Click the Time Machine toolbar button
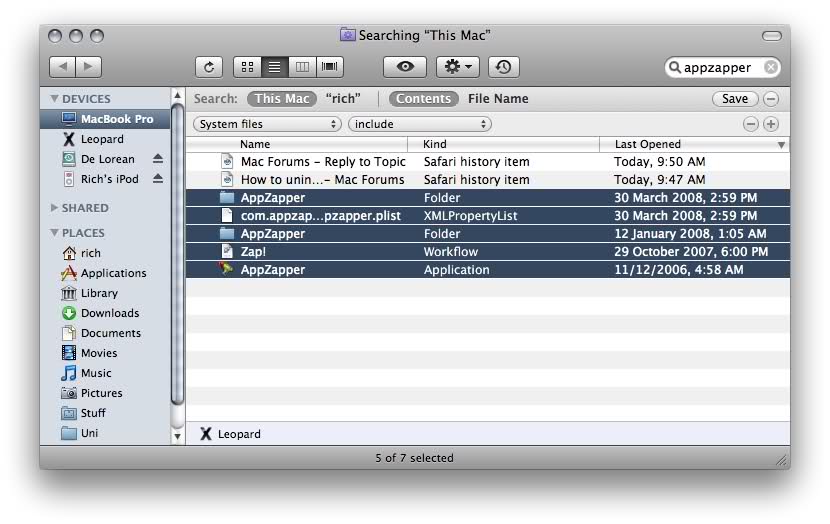Screen dimensions: 830x524 click(503, 67)
